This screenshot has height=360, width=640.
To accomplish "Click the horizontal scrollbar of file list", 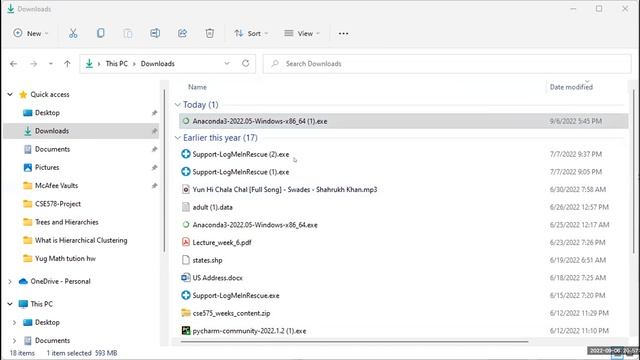I will coord(354,341).
